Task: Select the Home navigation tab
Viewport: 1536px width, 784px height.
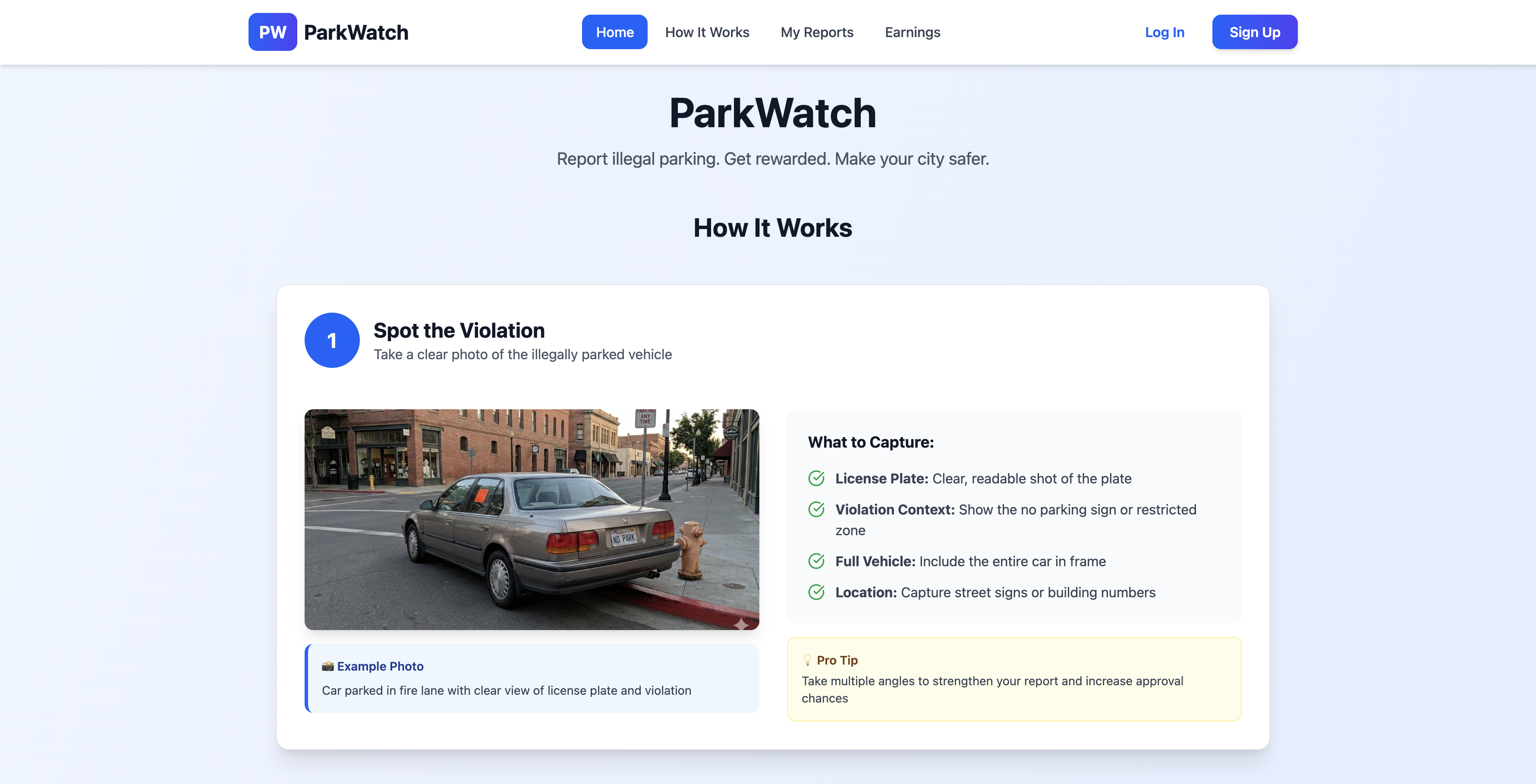Action: 614,32
